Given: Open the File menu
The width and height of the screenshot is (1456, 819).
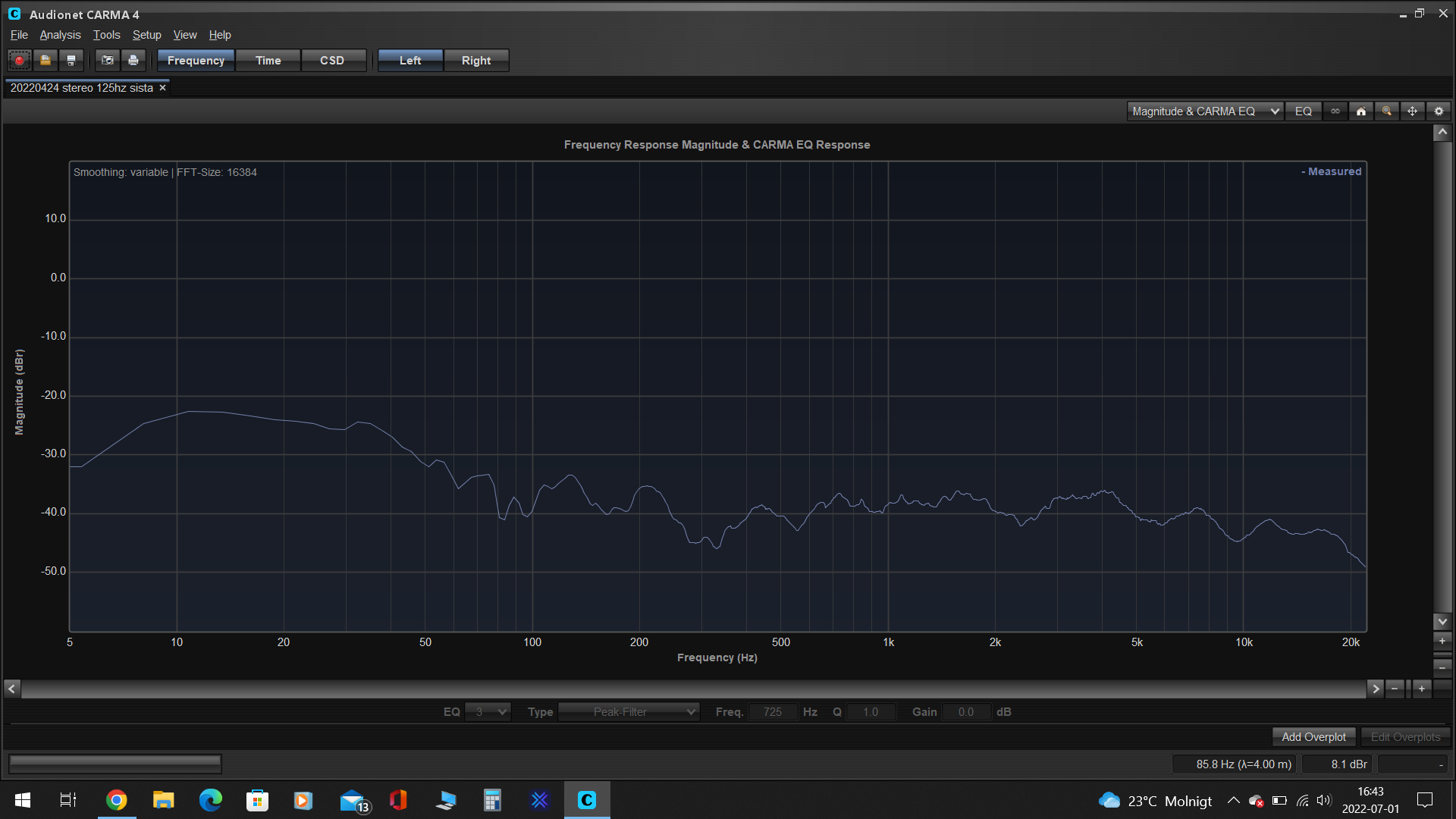Looking at the screenshot, I should click(19, 35).
